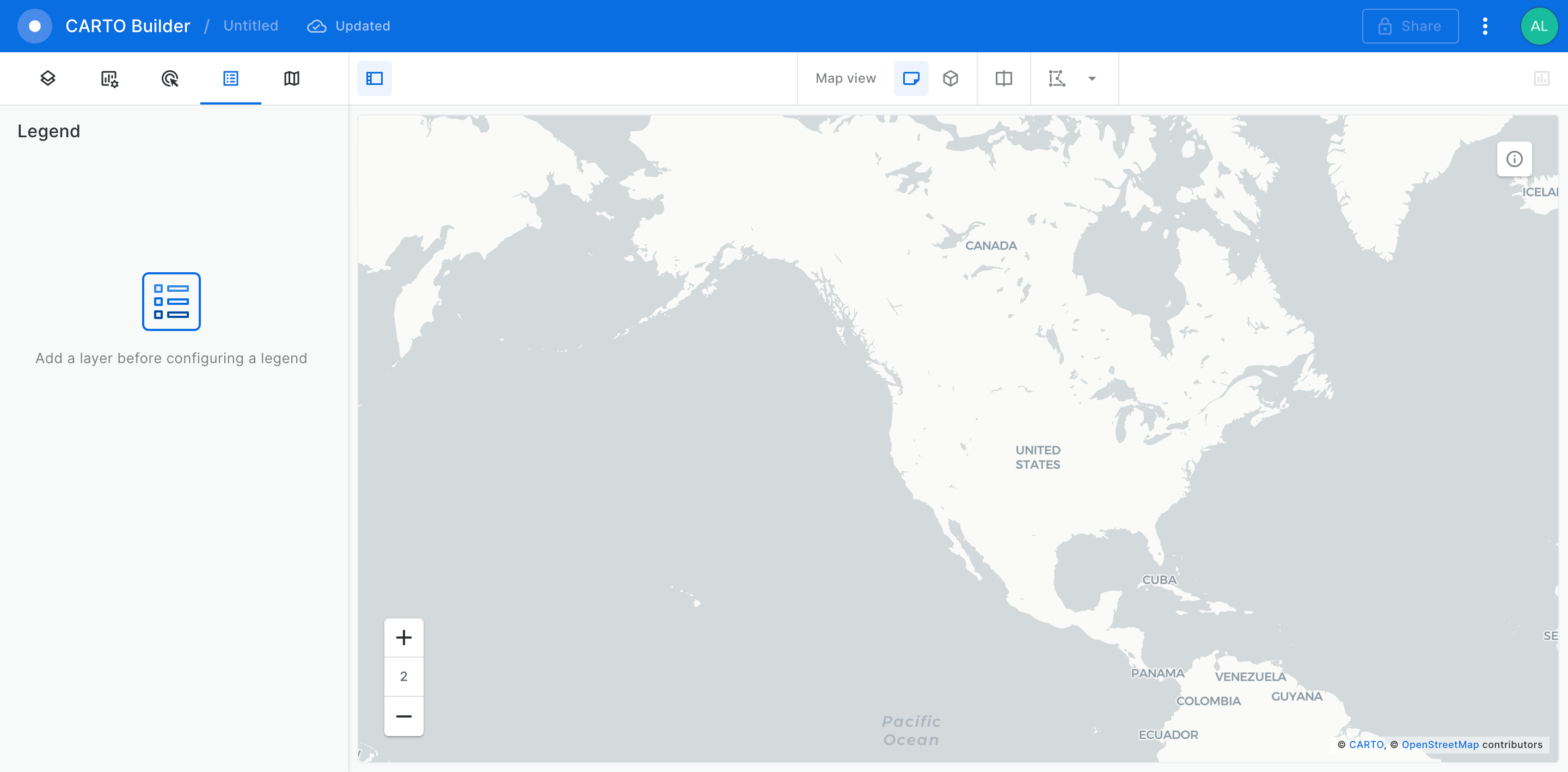Click 'Add a layer before configuring a legend' text
The image size is (1568, 772).
(x=171, y=359)
